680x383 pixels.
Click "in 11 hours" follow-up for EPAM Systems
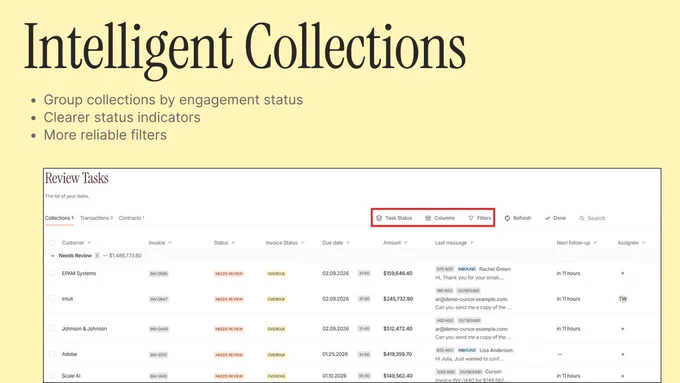(568, 273)
